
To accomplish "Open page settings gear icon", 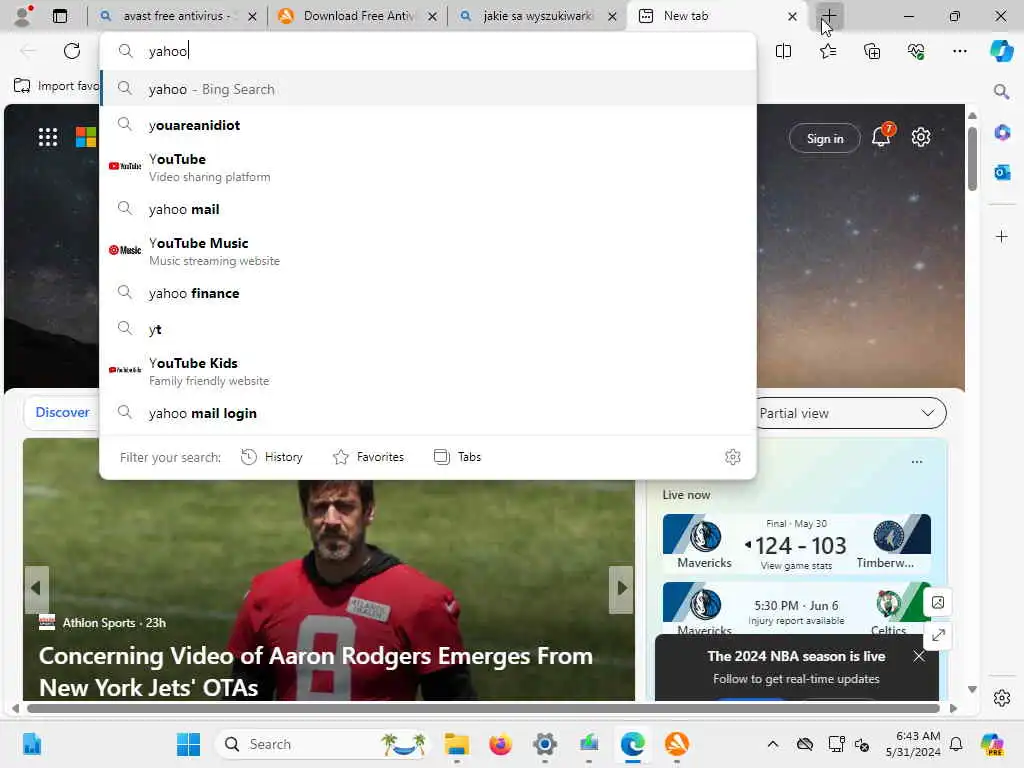I will [921, 137].
